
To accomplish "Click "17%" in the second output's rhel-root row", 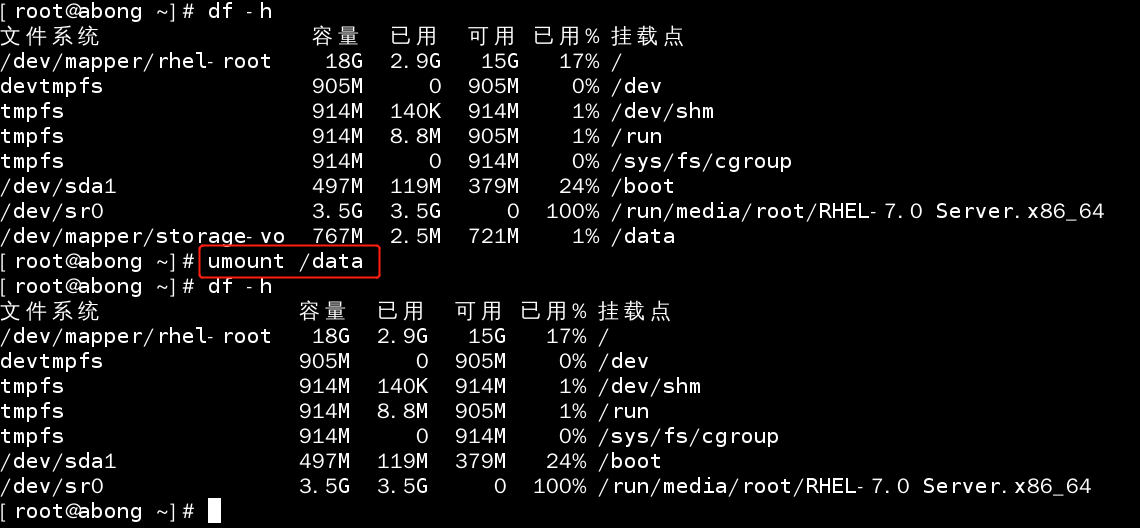I will 566,336.
